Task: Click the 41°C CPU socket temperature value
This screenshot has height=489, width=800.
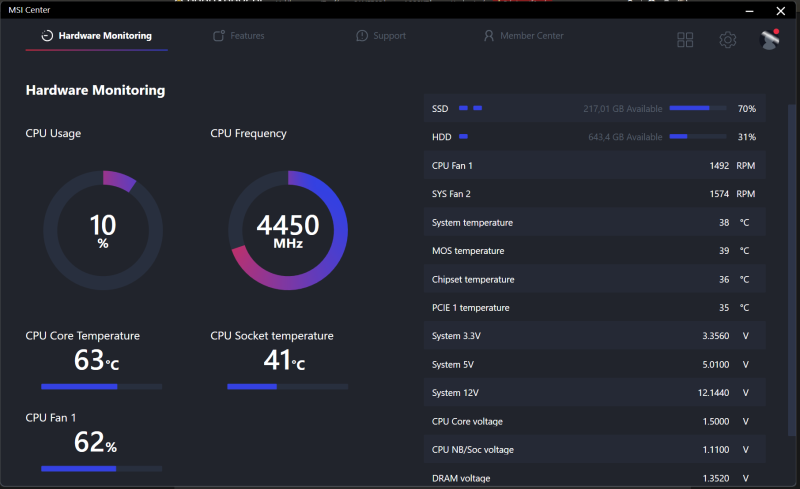Action: (x=284, y=360)
